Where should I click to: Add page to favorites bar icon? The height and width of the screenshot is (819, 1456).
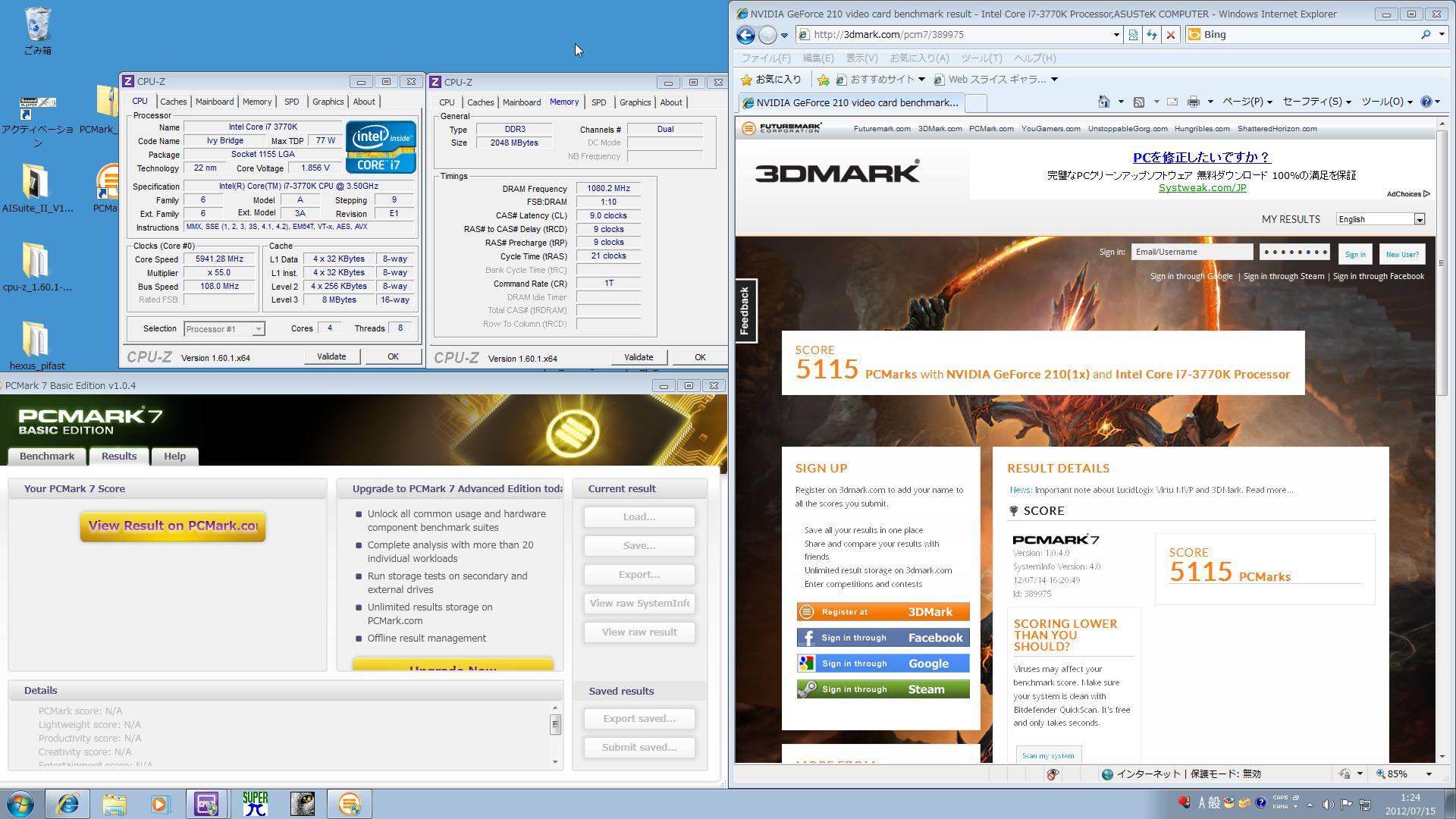[x=823, y=80]
